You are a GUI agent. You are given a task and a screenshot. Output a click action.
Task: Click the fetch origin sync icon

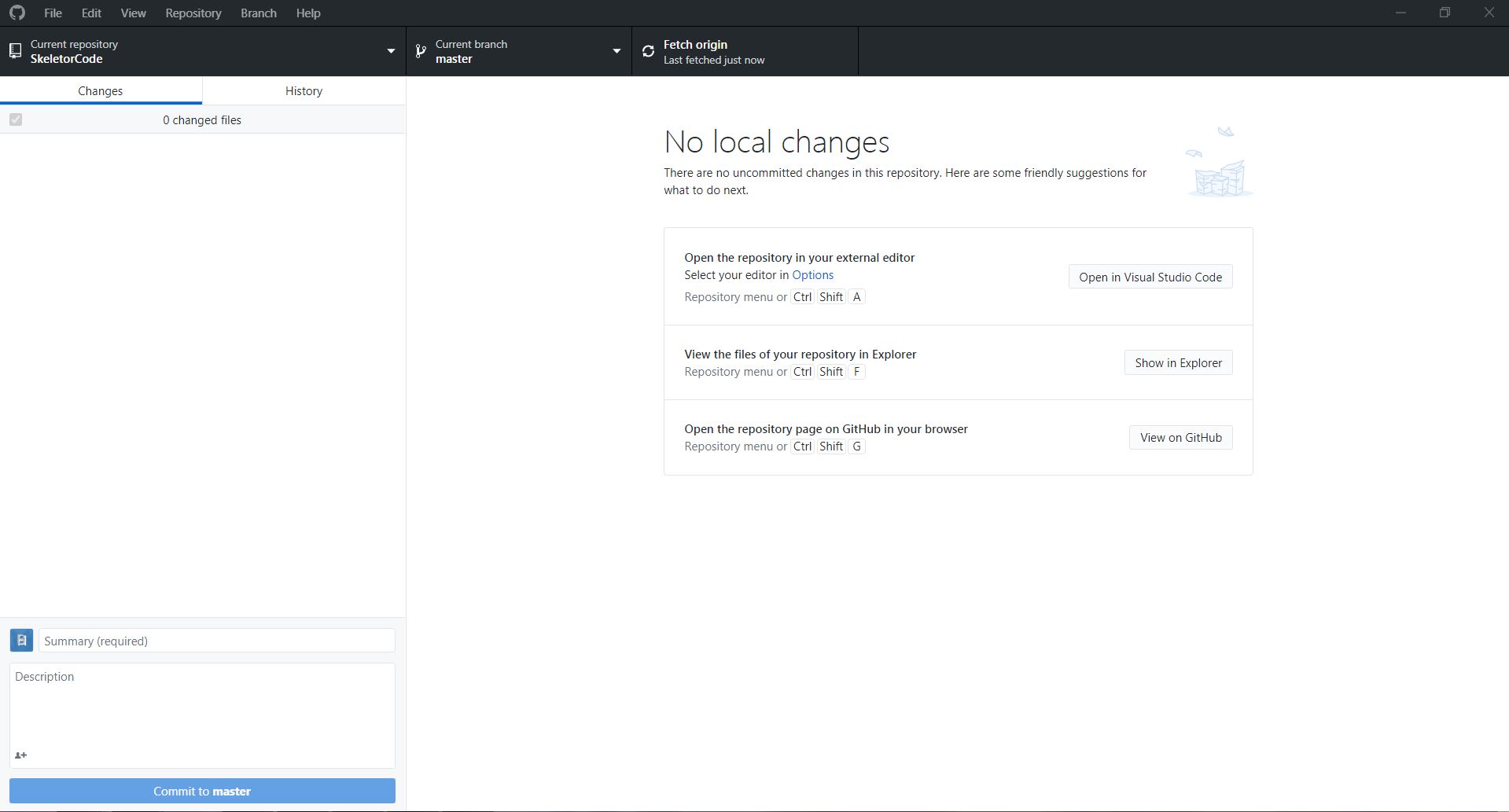pyautogui.click(x=647, y=50)
